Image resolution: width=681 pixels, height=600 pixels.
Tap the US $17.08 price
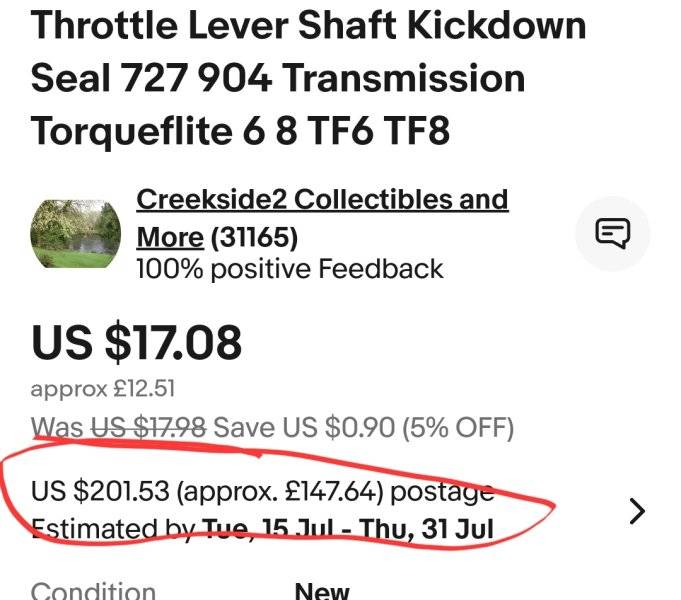(x=137, y=343)
